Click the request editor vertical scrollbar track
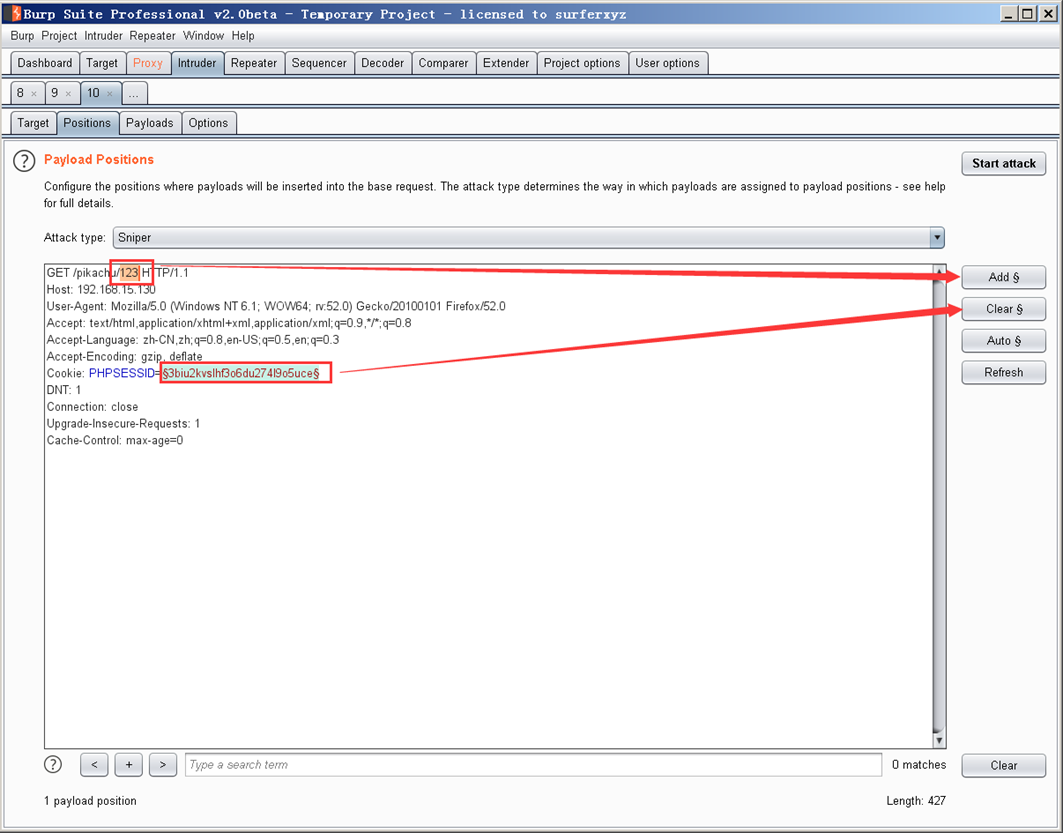This screenshot has width=1063, height=833. pos(939,505)
